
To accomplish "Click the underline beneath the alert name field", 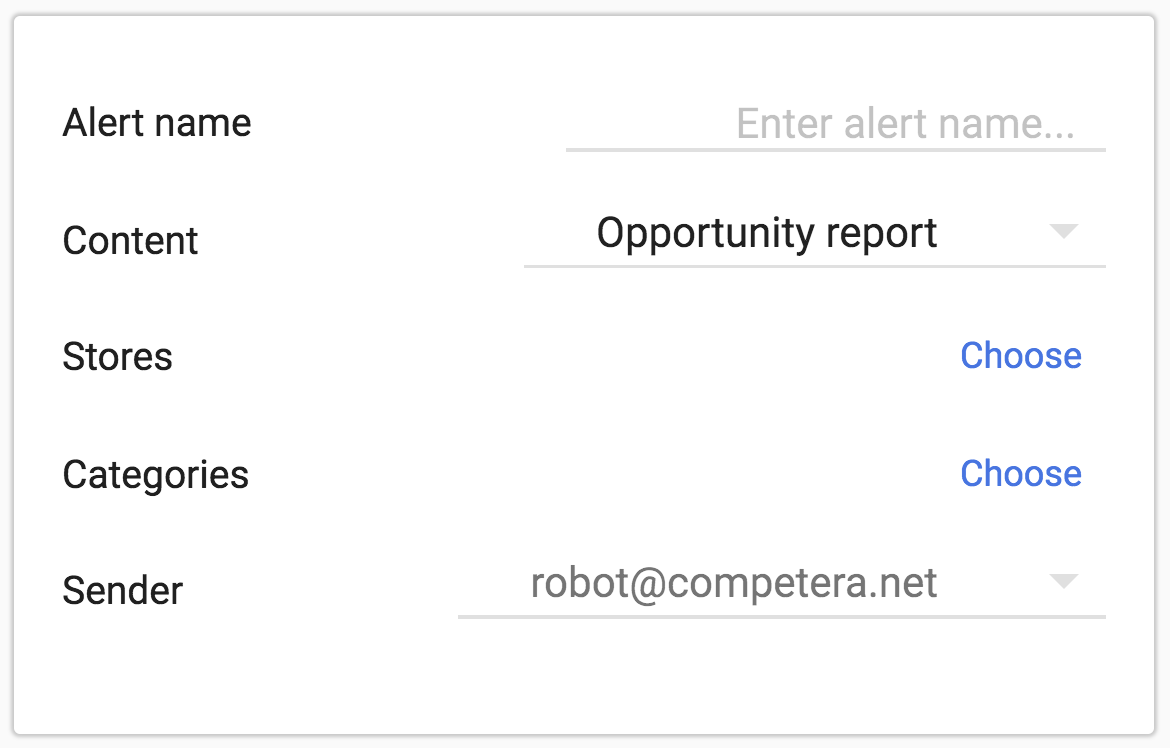I will [x=835, y=150].
